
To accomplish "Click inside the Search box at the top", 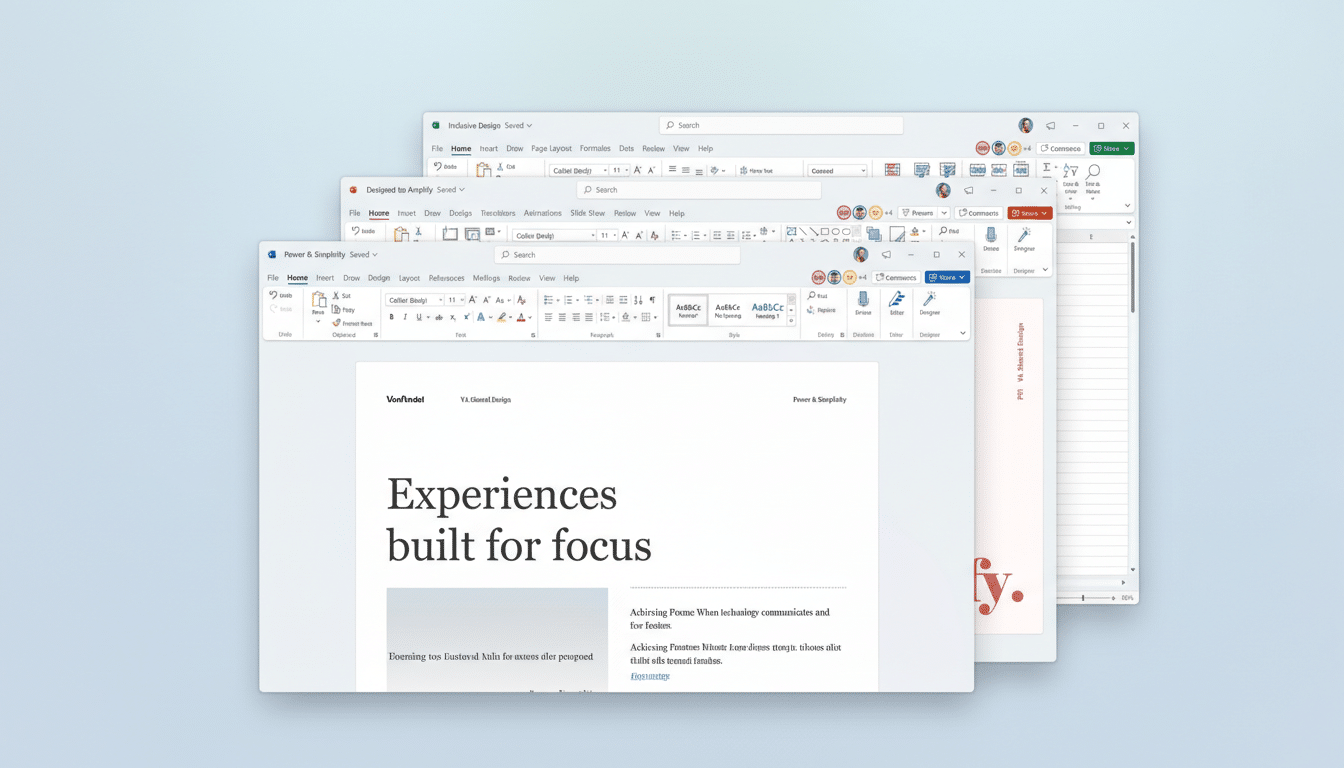I will pos(618,254).
